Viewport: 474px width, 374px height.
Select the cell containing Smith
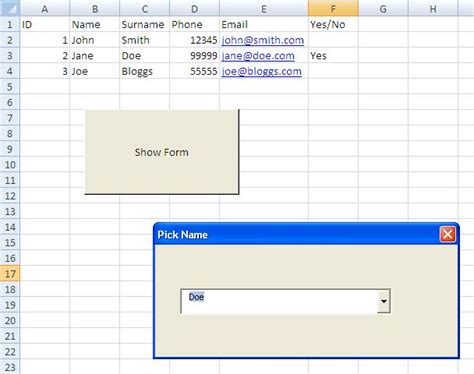tap(144, 40)
